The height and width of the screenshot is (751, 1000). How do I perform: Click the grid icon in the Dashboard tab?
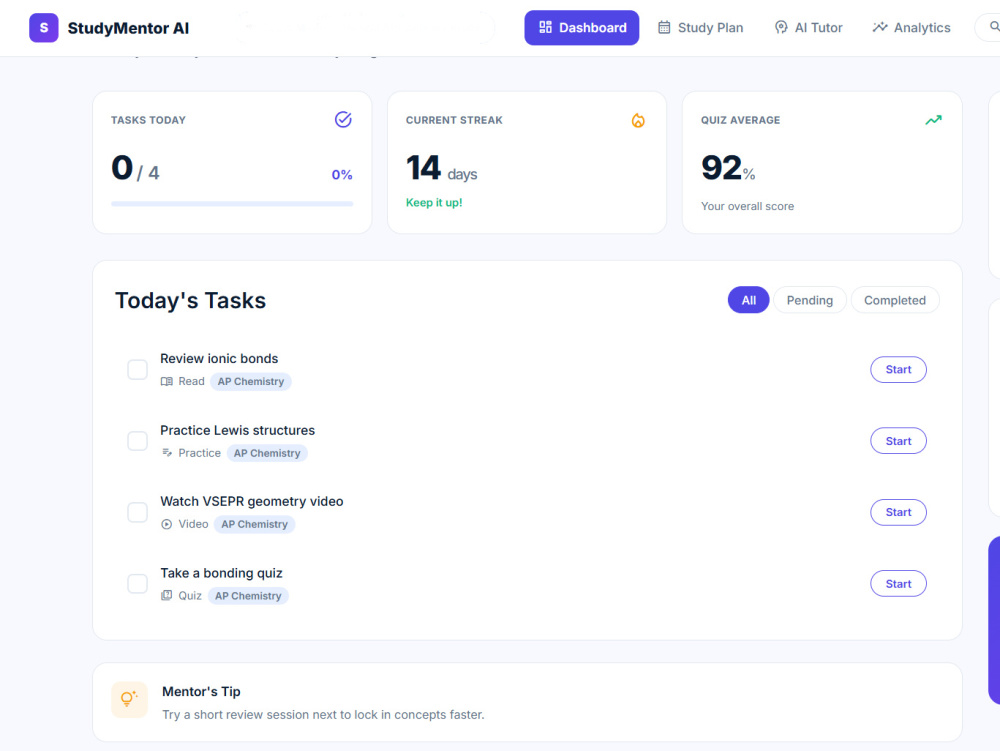545,27
